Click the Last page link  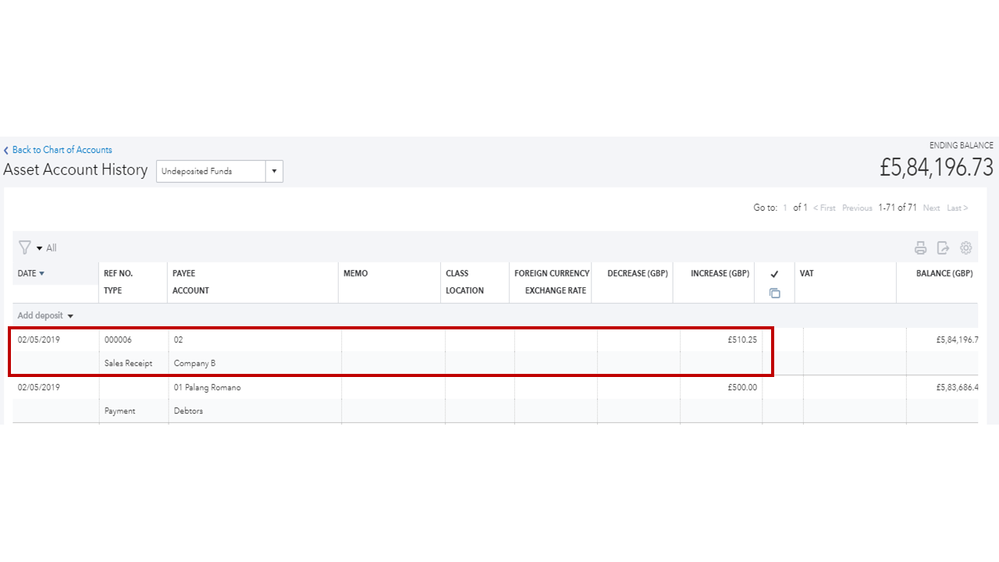click(x=957, y=208)
